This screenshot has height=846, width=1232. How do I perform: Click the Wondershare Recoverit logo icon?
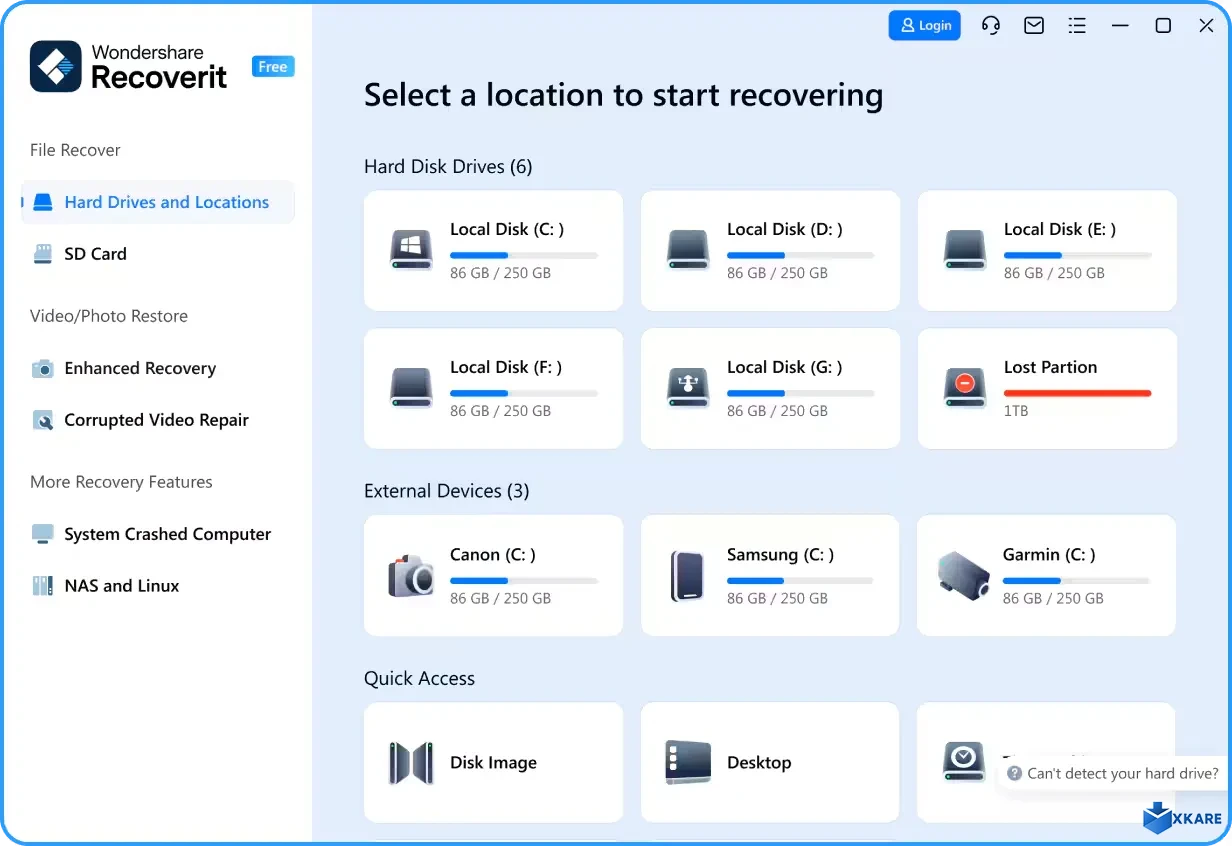[56, 67]
